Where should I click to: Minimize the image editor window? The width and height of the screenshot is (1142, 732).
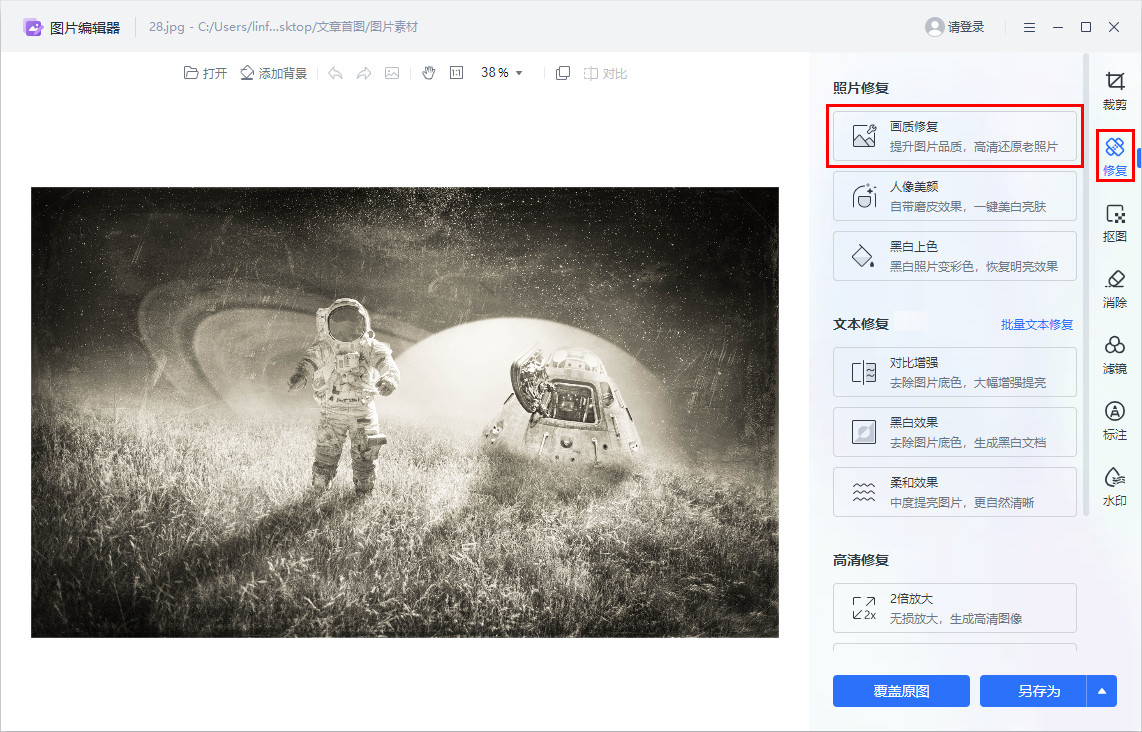tap(1058, 27)
